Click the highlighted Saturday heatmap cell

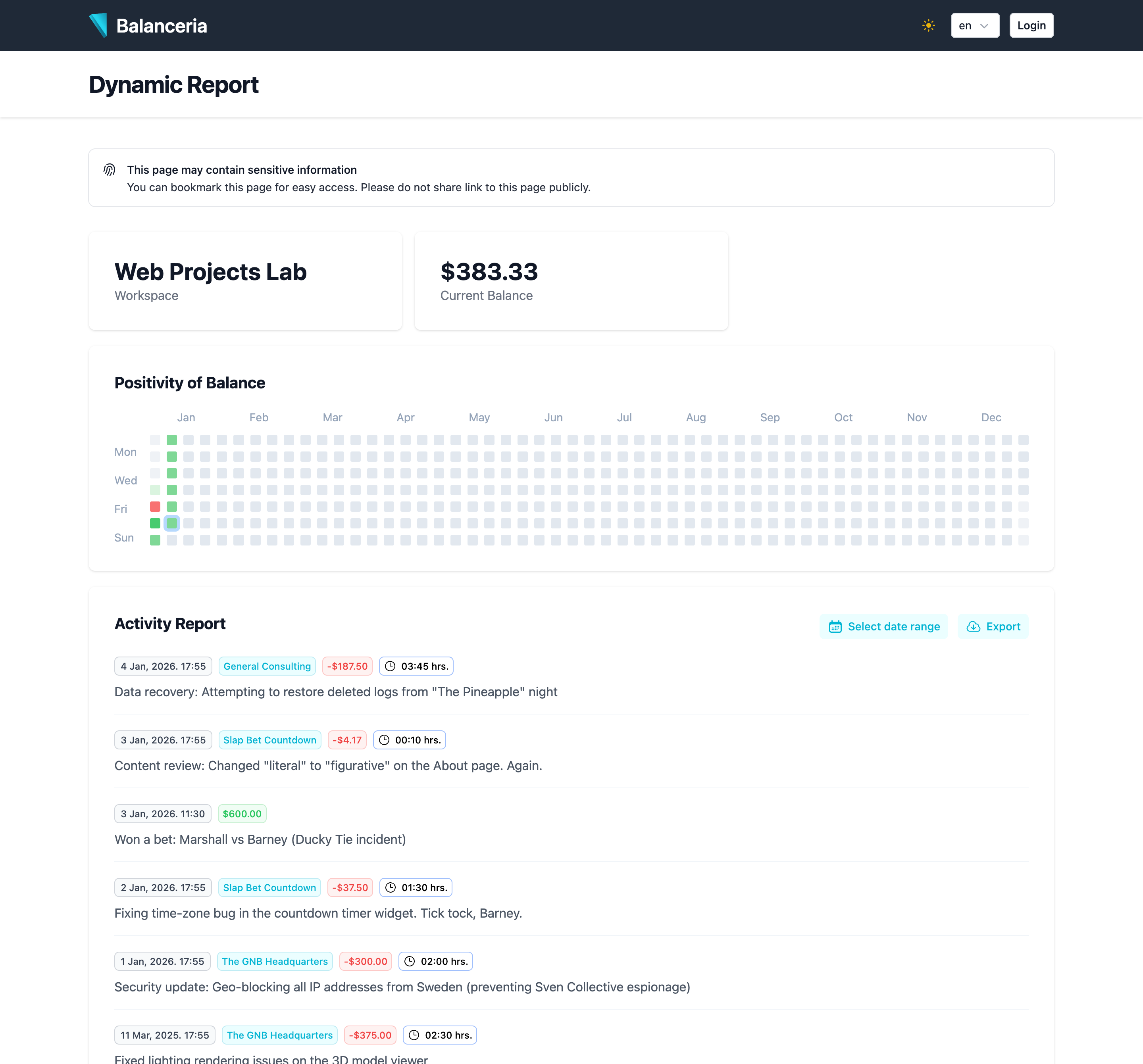171,523
